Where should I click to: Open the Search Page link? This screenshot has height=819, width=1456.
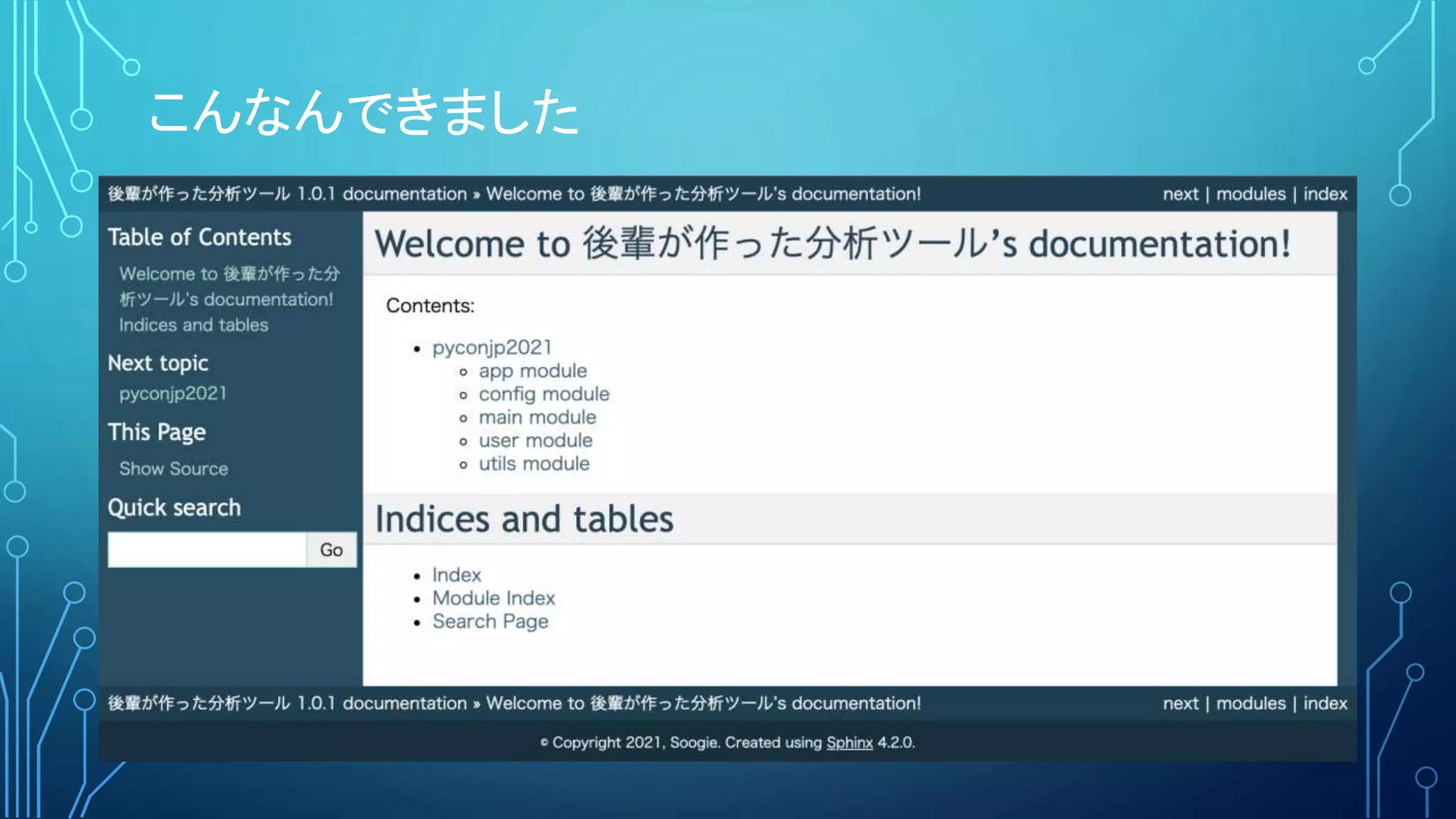pos(490,621)
